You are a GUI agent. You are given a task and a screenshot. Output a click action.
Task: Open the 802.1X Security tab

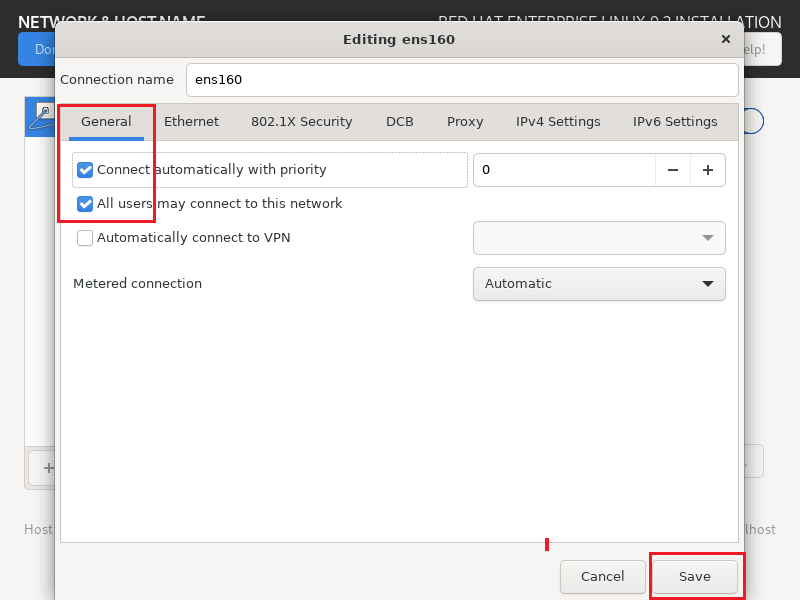pos(302,122)
